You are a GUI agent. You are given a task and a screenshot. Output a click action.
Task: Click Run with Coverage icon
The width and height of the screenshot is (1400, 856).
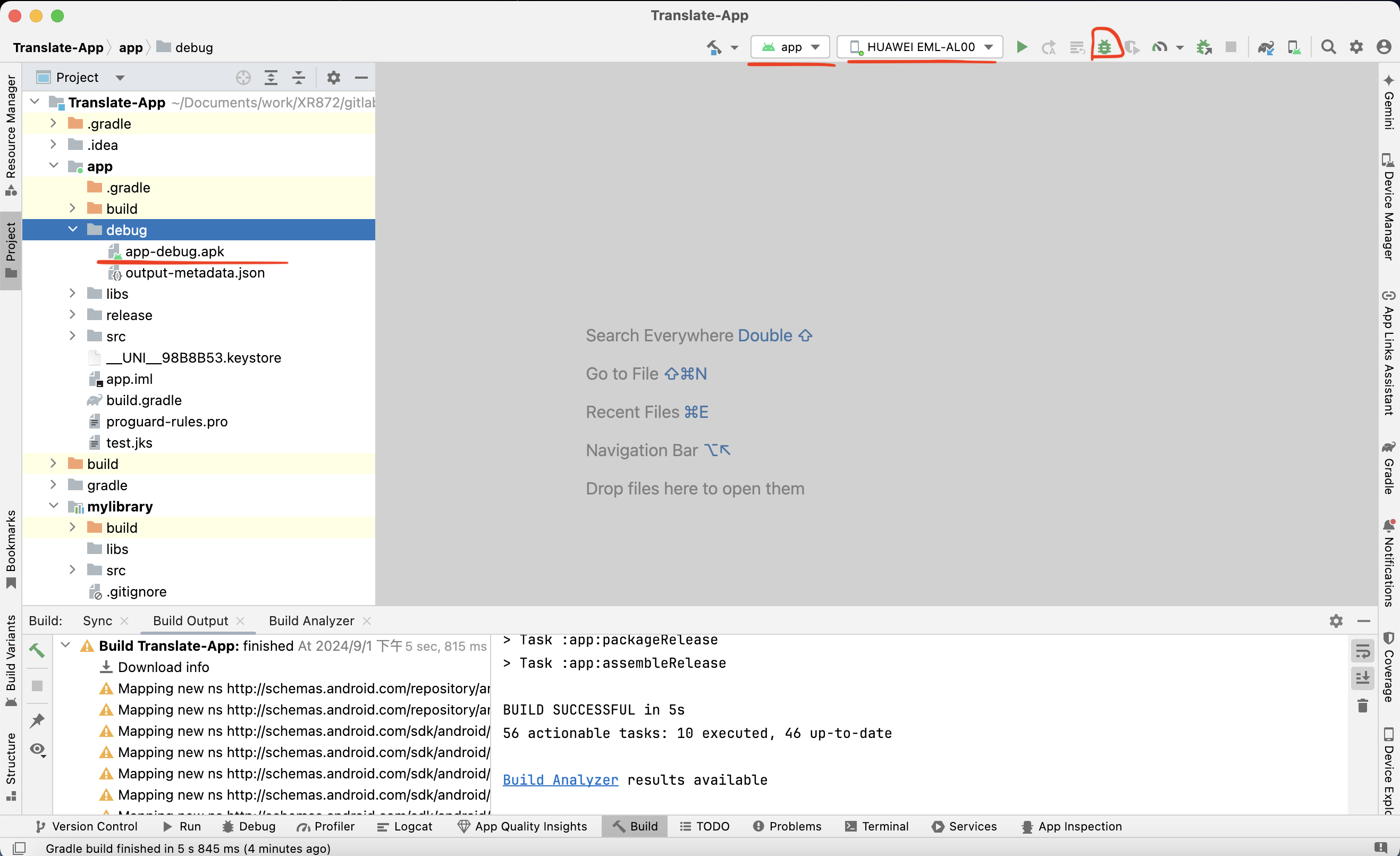tap(1132, 47)
